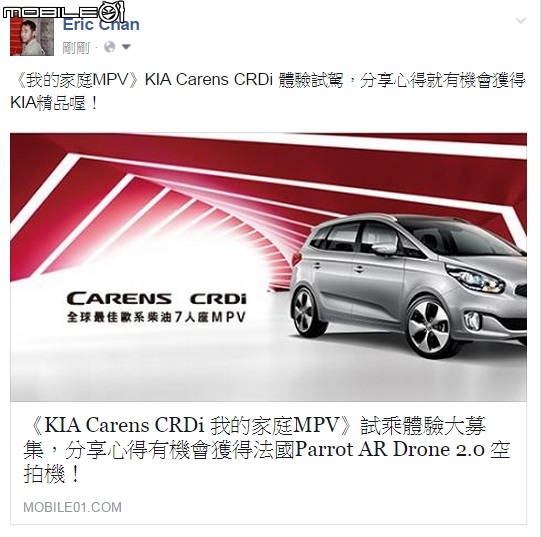The height and width of the screenshot is (537, 541).
Task: Click the car's front wheel in the ad
Action: pos(429,327)
